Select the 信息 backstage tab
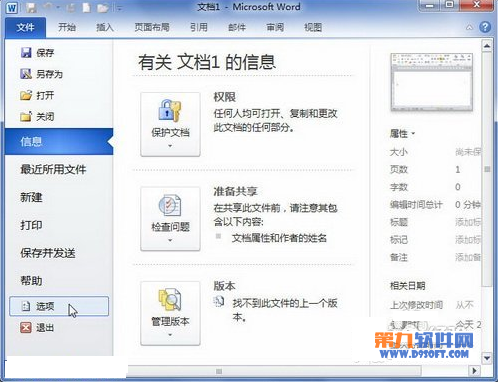 point(59,141)
